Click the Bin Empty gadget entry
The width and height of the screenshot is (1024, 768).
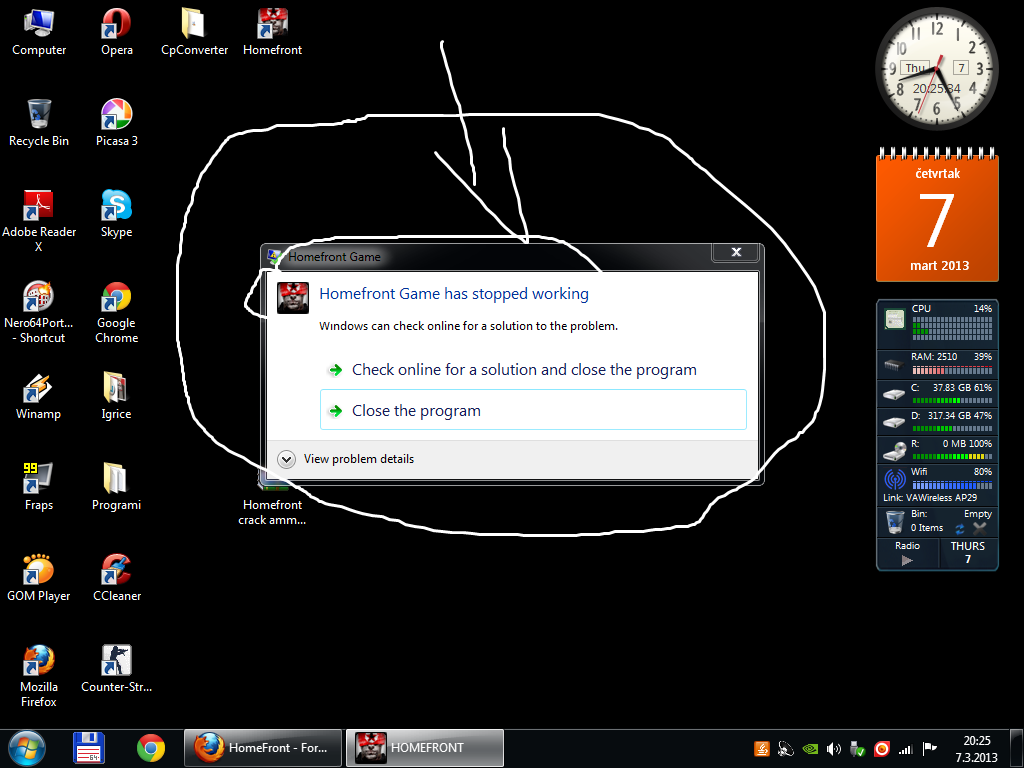coord(938,521)
